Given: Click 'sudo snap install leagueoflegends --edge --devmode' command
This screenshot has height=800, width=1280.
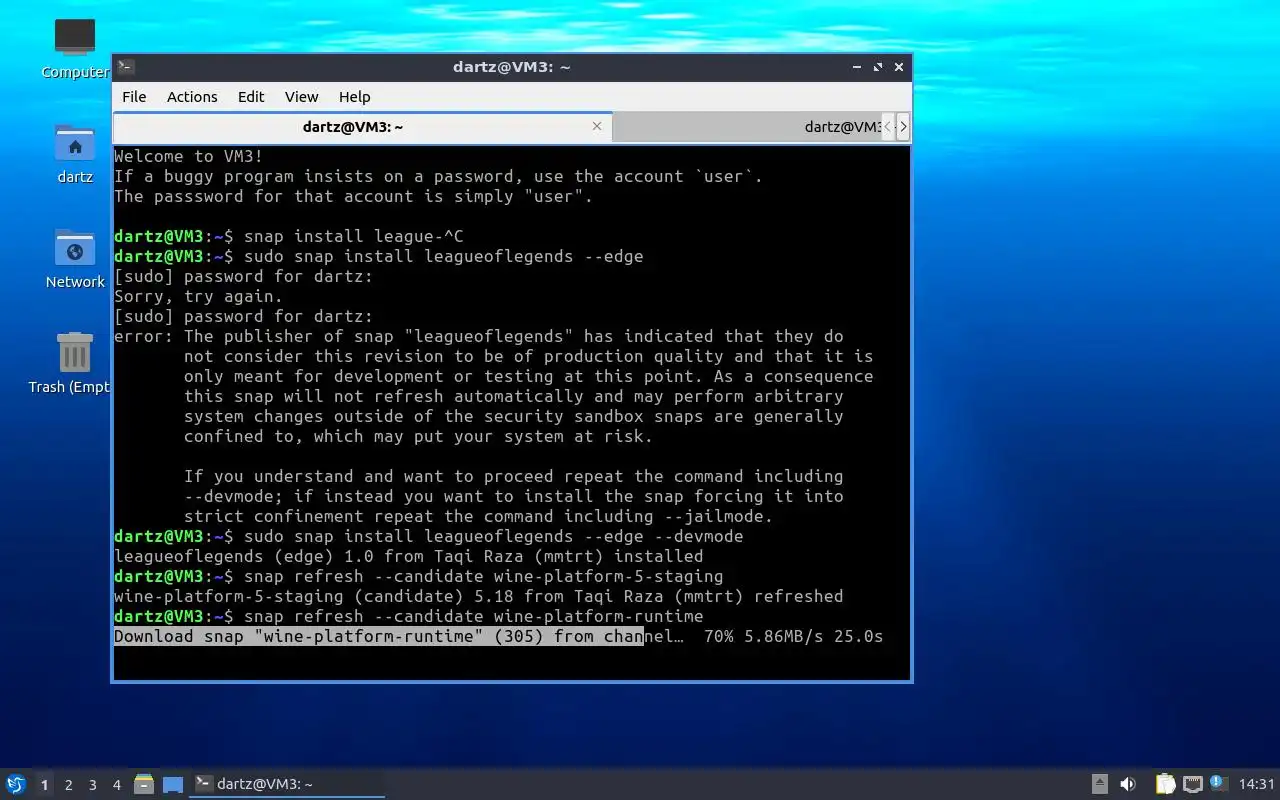Looking at the screenshot, I should (493, 536).
